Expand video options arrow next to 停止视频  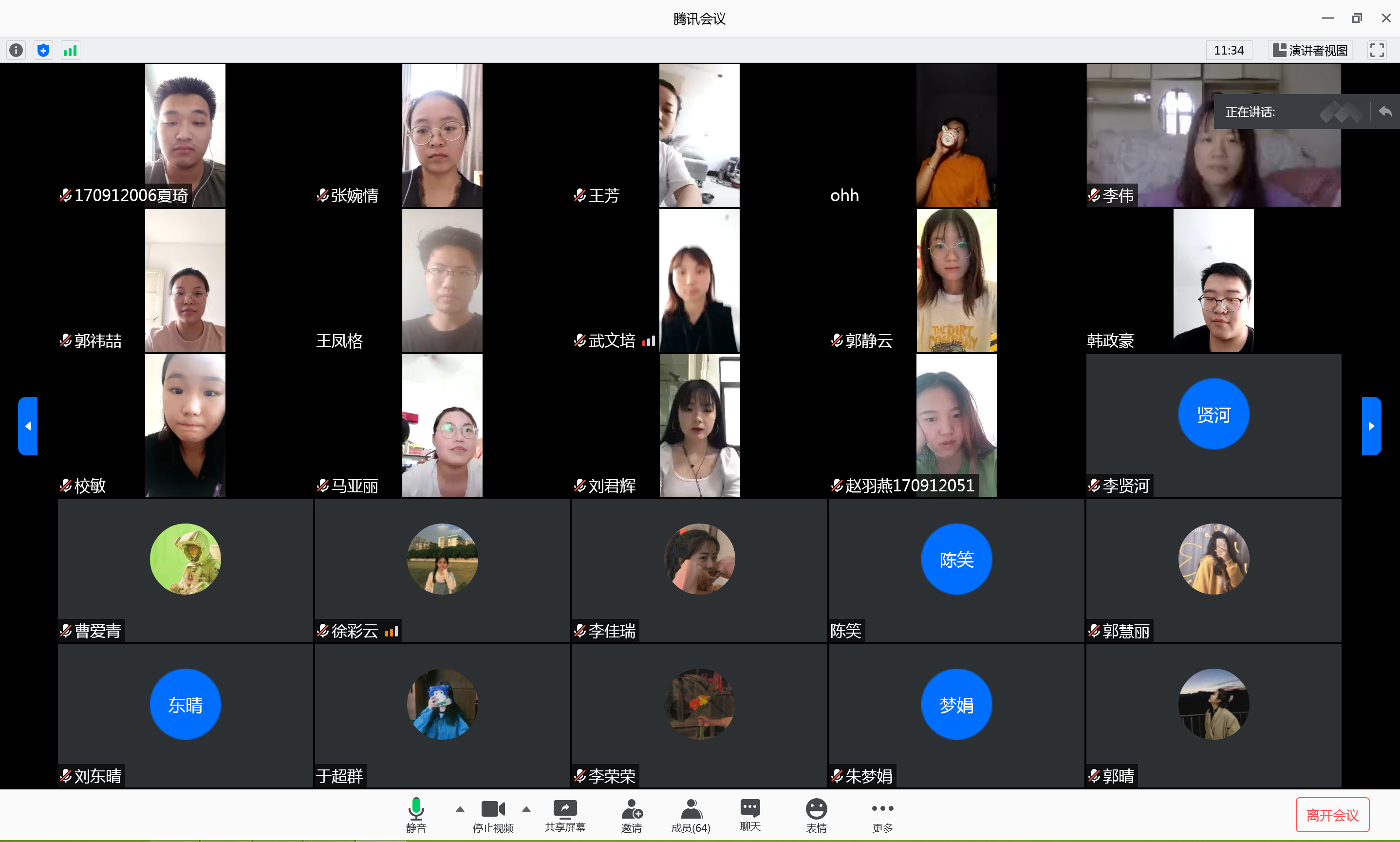coord(526,809)
